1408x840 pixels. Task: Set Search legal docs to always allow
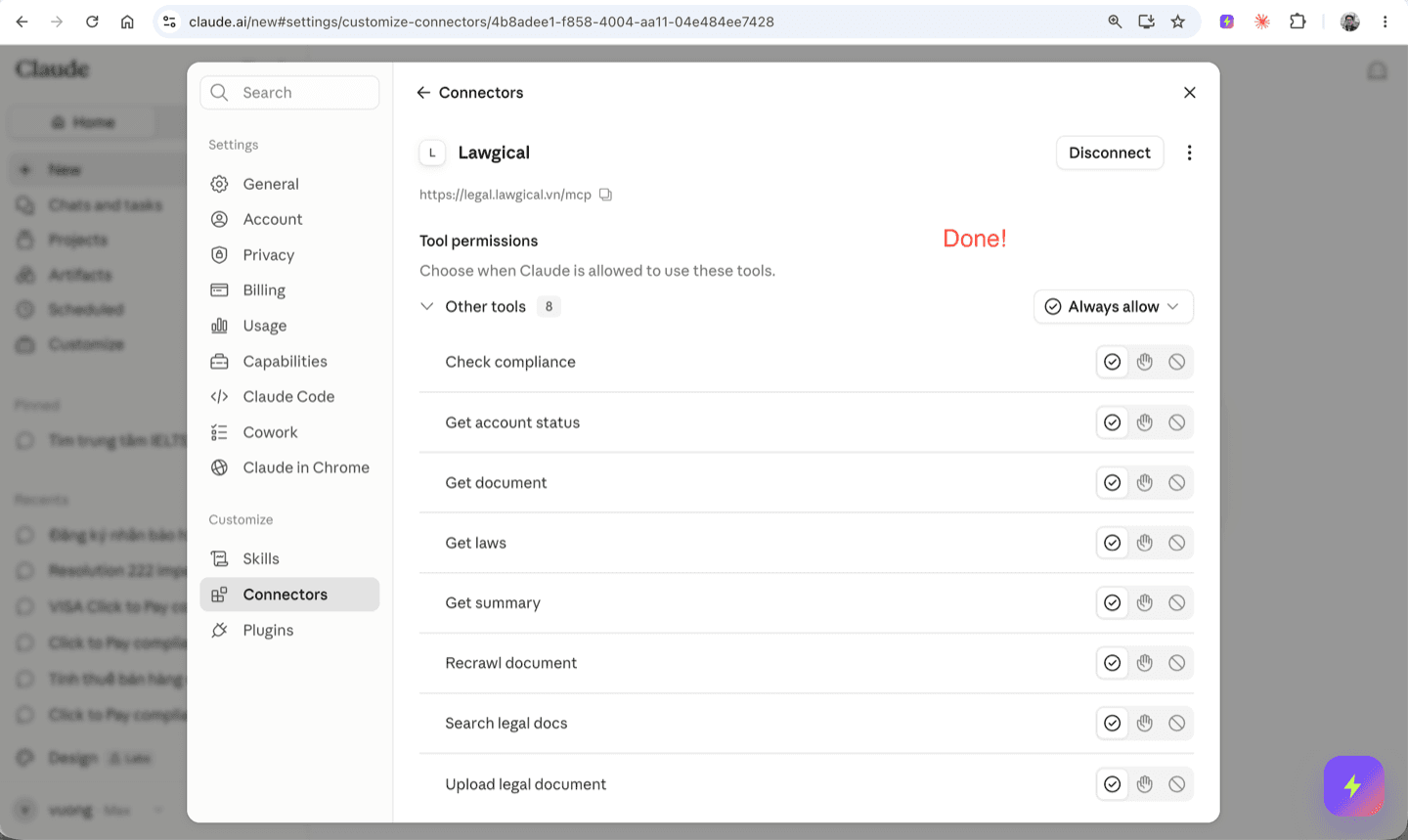[1113, 724]
